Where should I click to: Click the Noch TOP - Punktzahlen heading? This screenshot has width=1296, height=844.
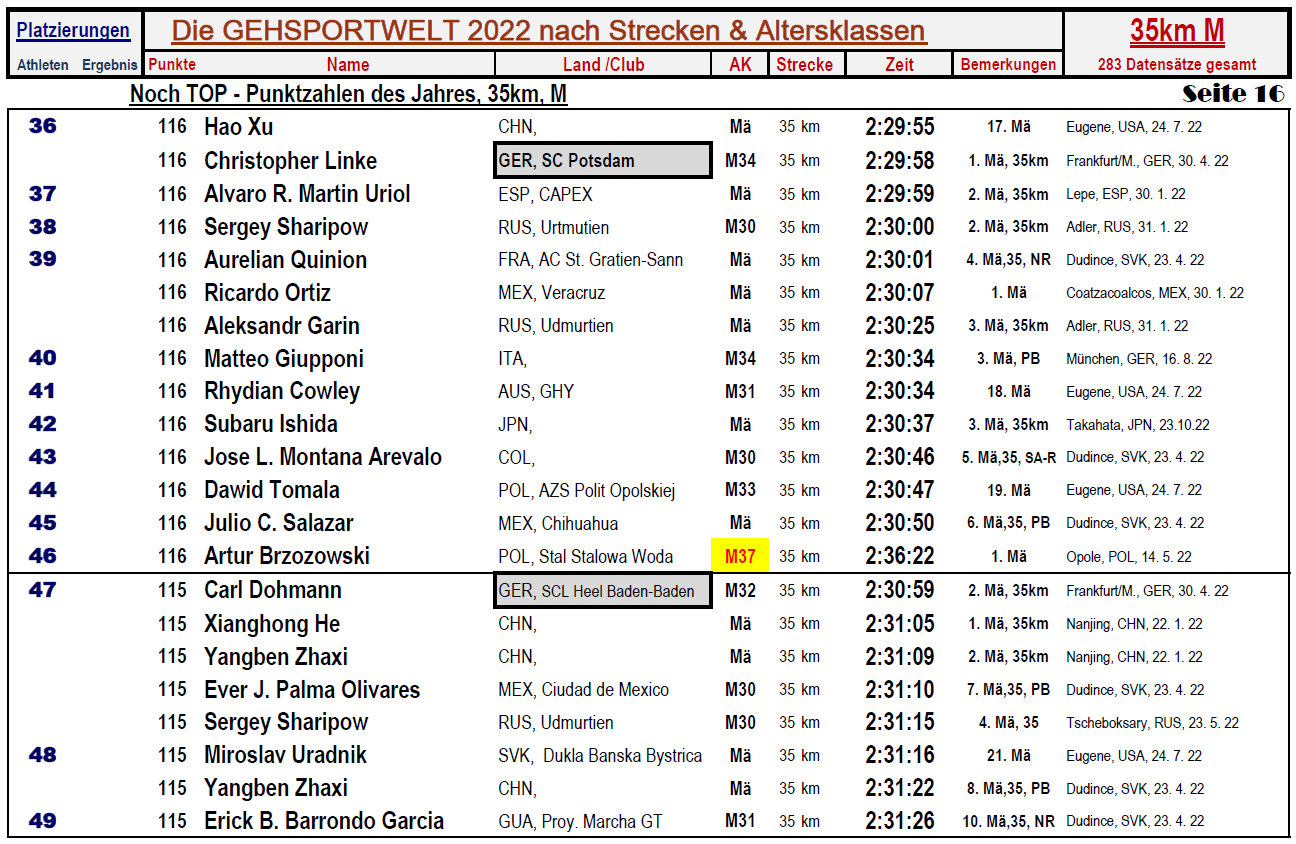[x=349, y=95]
